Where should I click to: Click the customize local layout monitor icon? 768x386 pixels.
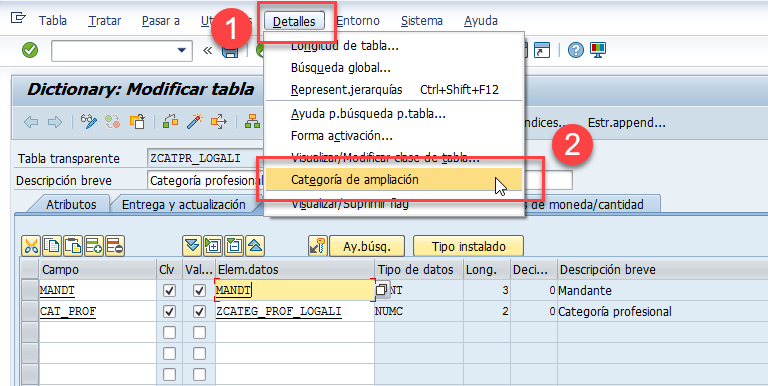598,50
